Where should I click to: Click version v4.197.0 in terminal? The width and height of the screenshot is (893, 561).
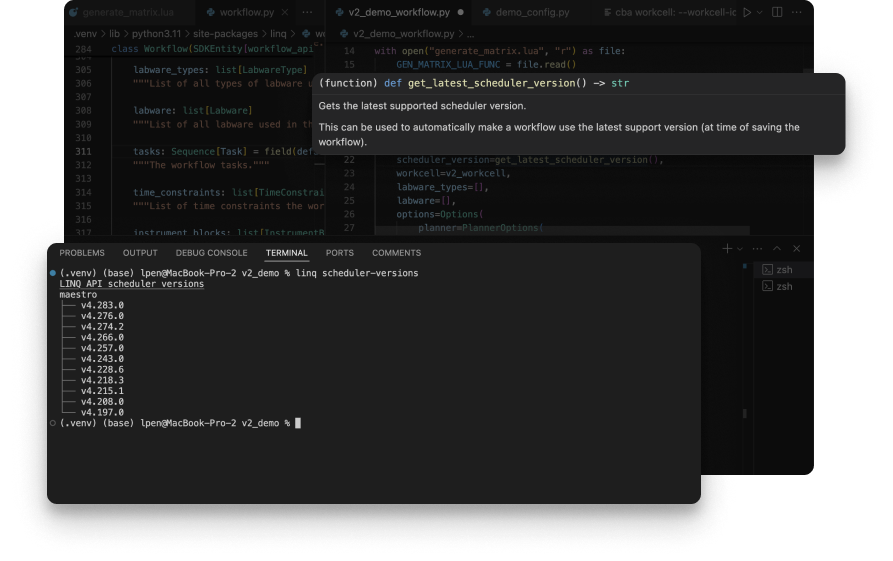coord(102,412)
